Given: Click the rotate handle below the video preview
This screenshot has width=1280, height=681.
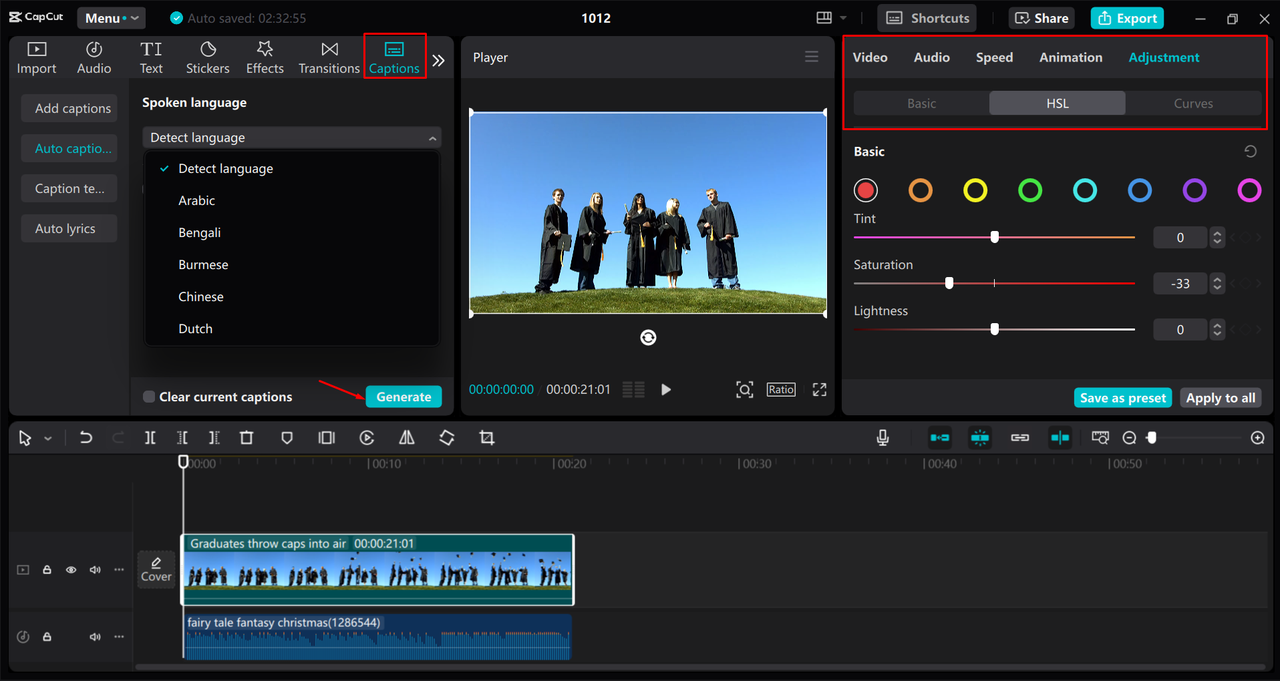Looking at the screenshot, I should pyautogui.click(x=648, y=338).
